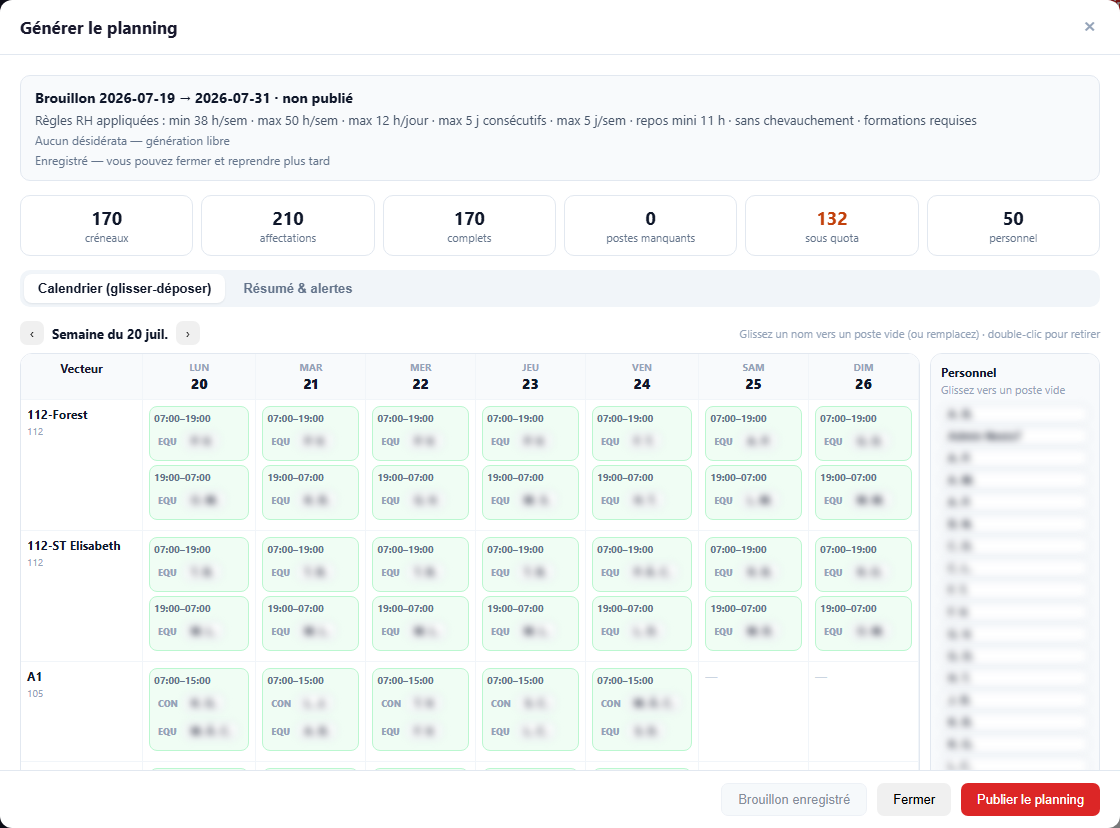Select 112-Forest Monday 07:00–19:00 shift
Viewport: 1120px width, 828px height.
(x=199, y=433)
